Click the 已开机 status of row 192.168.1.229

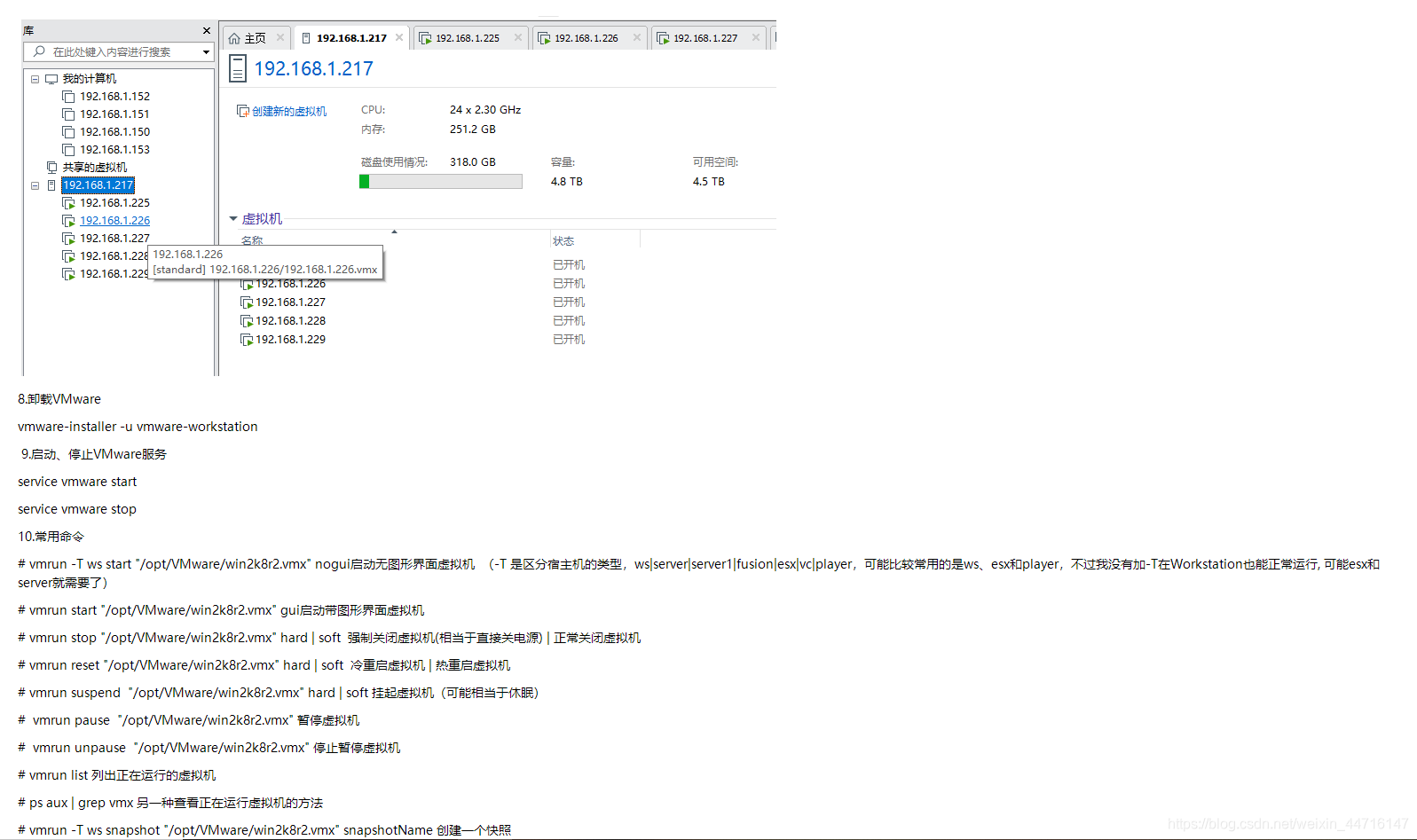point(569,340)
